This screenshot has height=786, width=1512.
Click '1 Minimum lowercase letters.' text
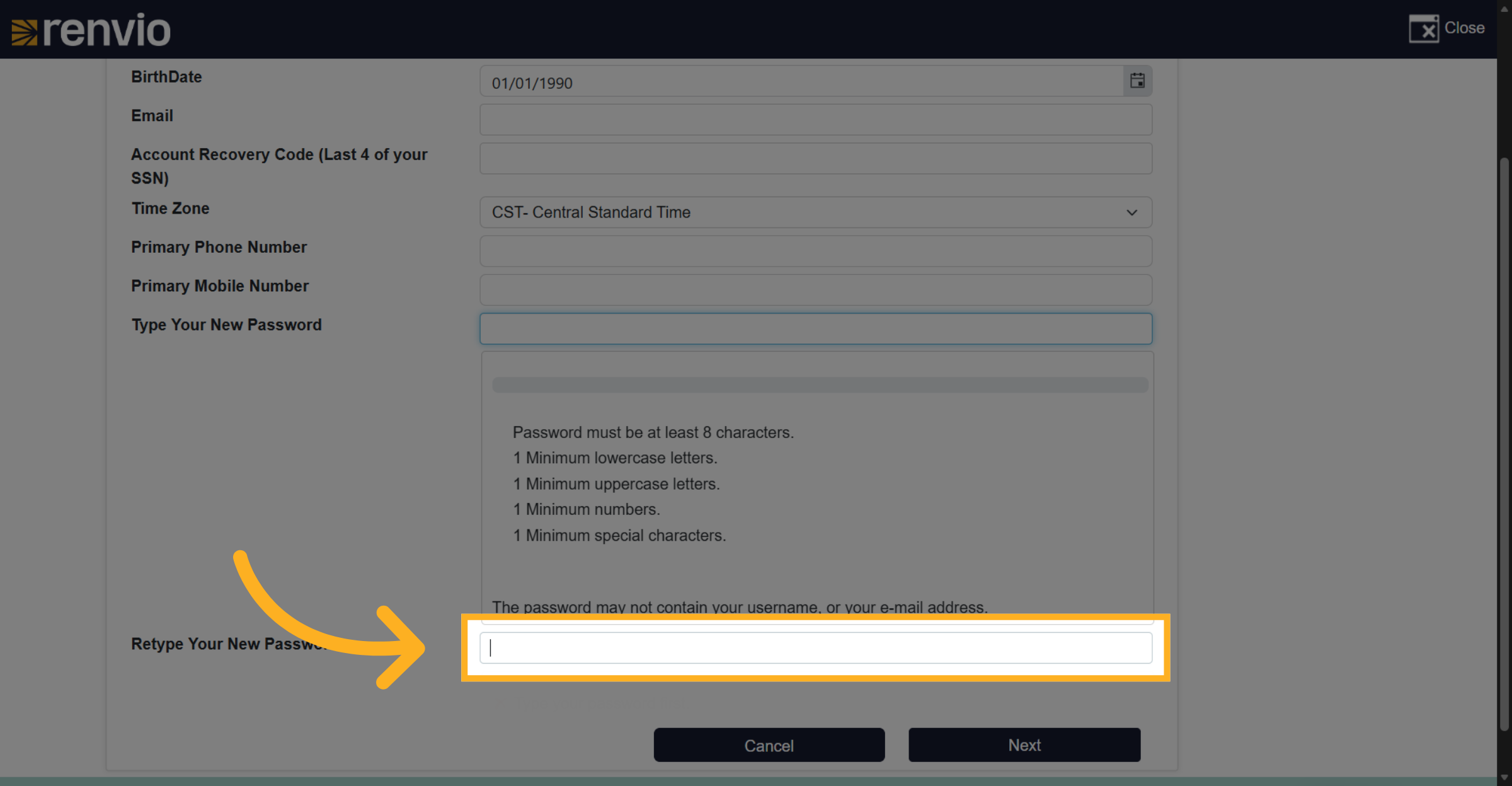(x=616, y=458)
